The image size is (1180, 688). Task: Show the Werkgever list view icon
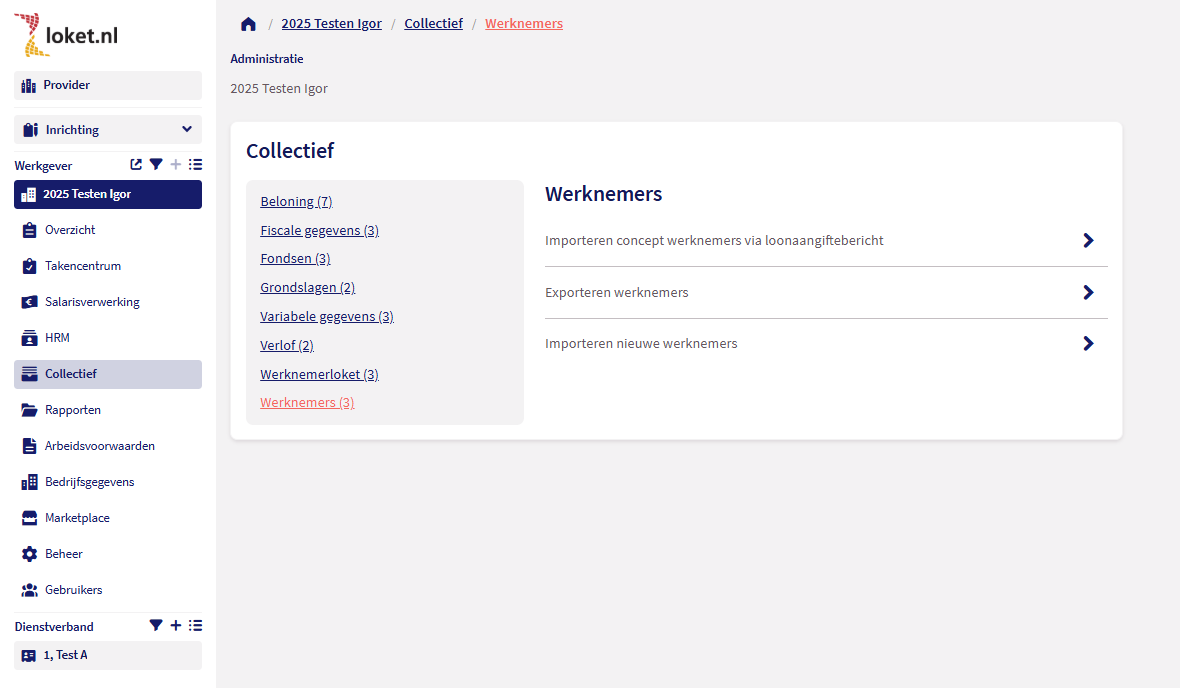pos(195,165)
